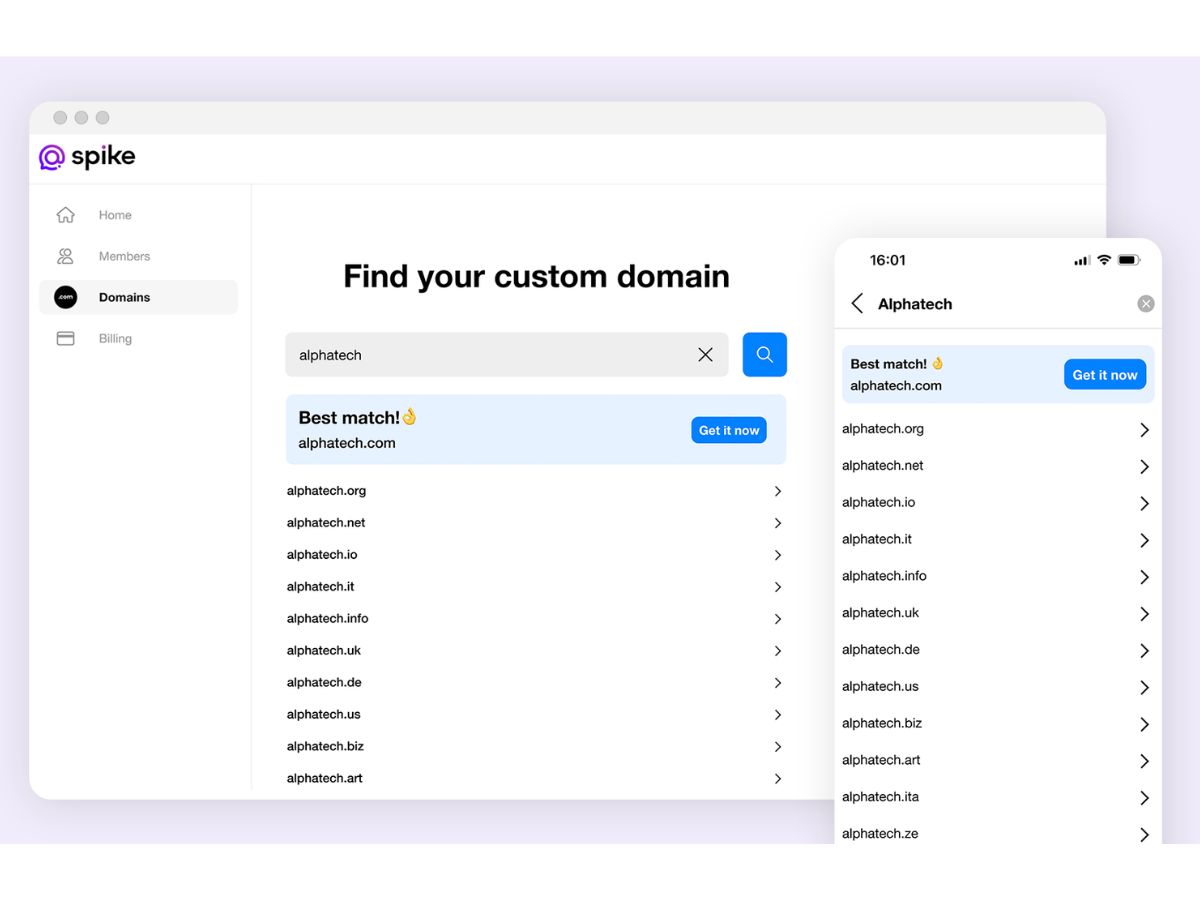This screenshot has width=1200, height=900.
Task: Expand alphatech.net chevron in desktop list
Action: (777, 523)
